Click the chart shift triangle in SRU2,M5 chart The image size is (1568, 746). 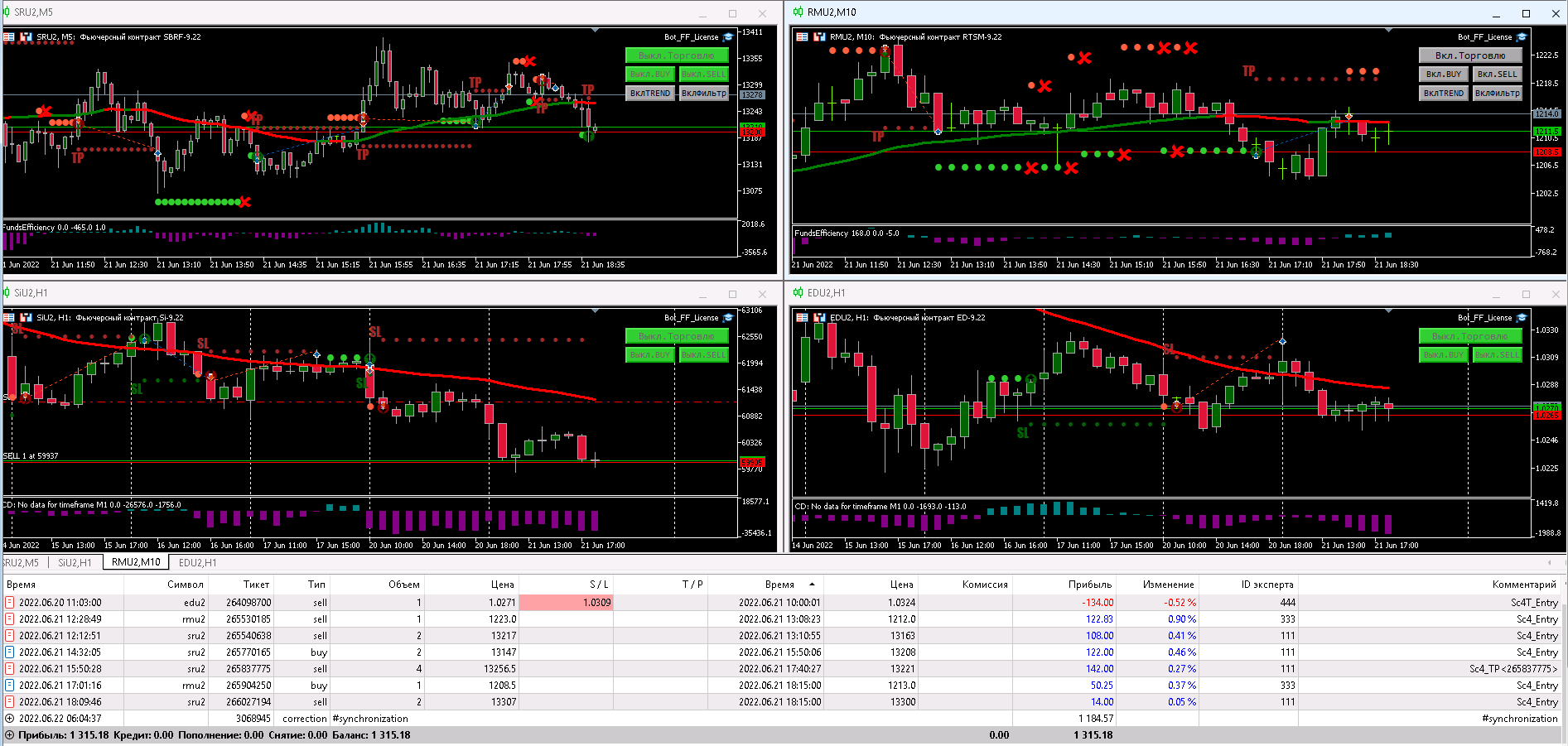pyautogui.click(x=595, y=31)
